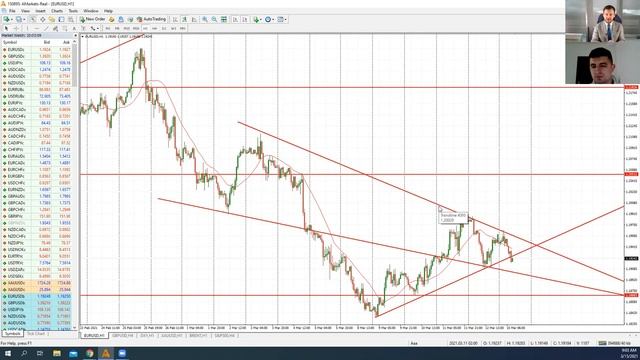
Task: Select USDJPYc row in Market Watch
Action: coord(37,63)
